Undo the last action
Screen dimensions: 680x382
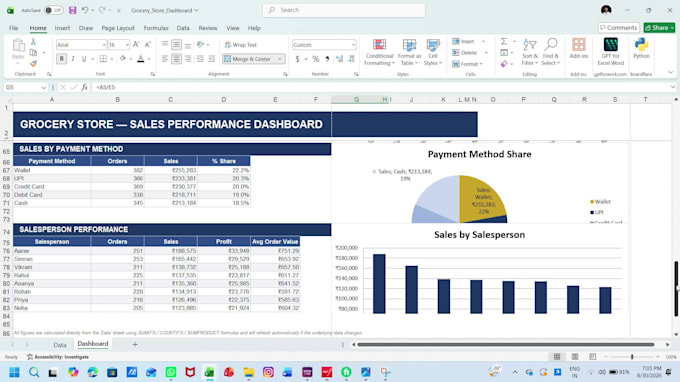85,10
